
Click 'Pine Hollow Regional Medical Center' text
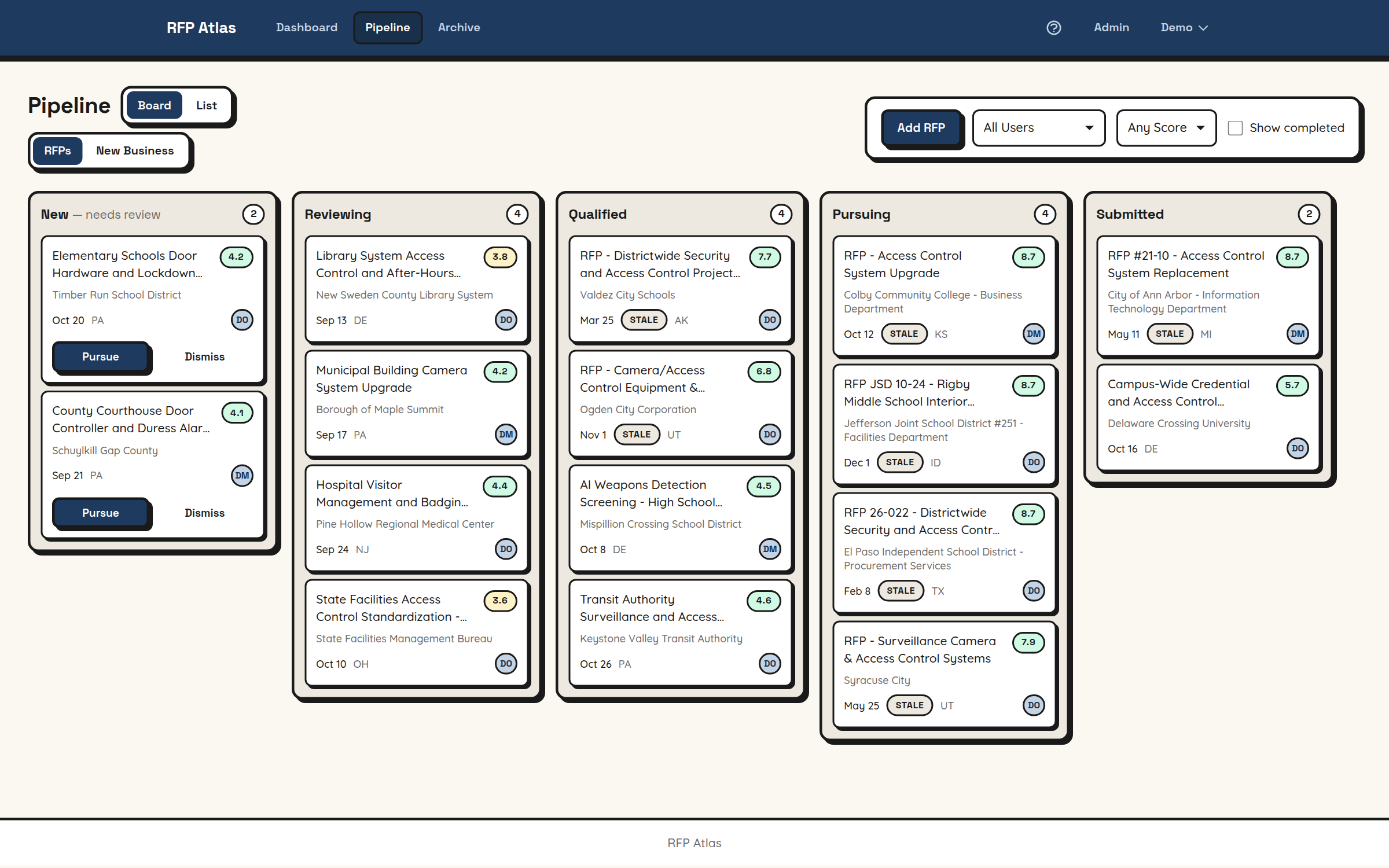point(405,524)
